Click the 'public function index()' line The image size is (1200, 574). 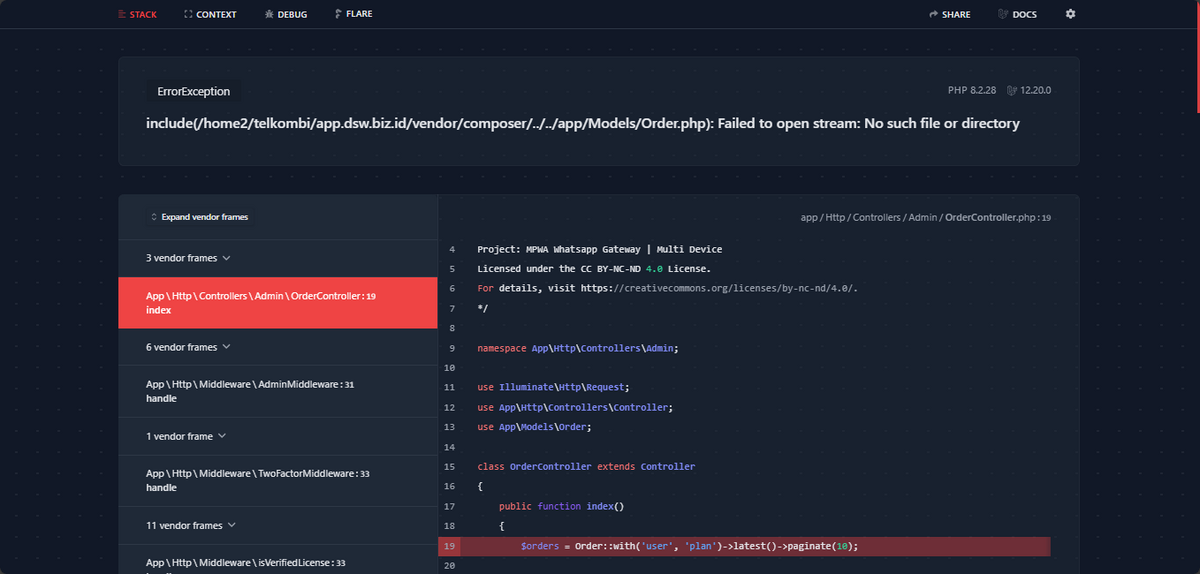pyautogui.click(x=561, y=506)
